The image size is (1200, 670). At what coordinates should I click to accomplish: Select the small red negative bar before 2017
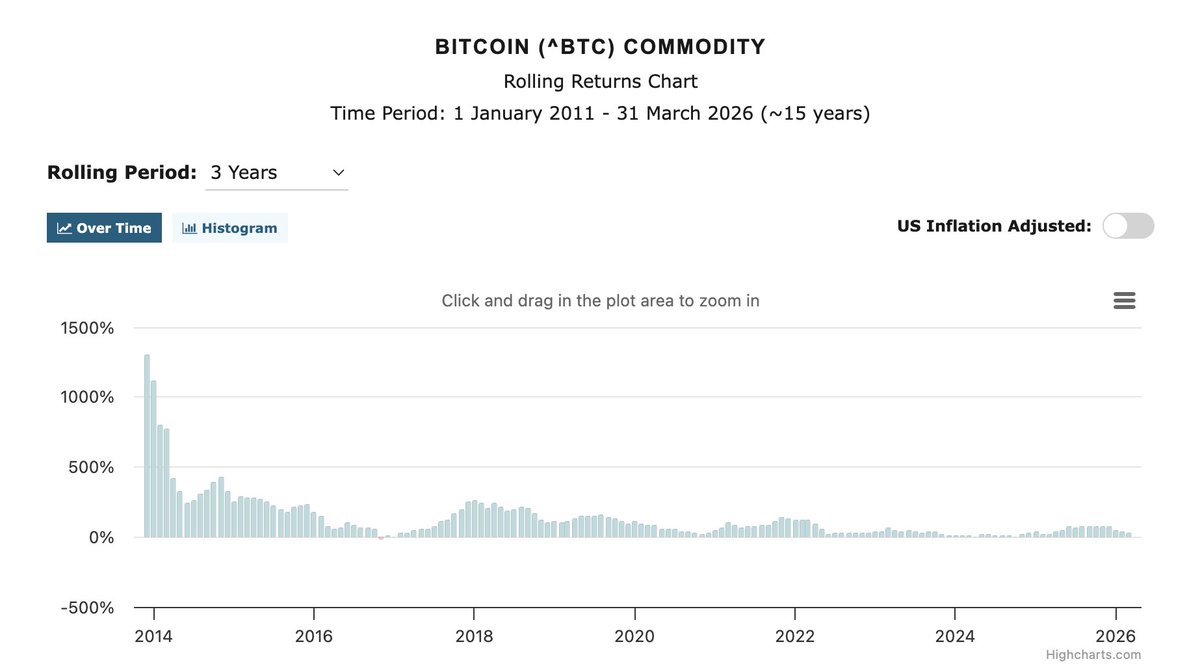pos(381,538)
